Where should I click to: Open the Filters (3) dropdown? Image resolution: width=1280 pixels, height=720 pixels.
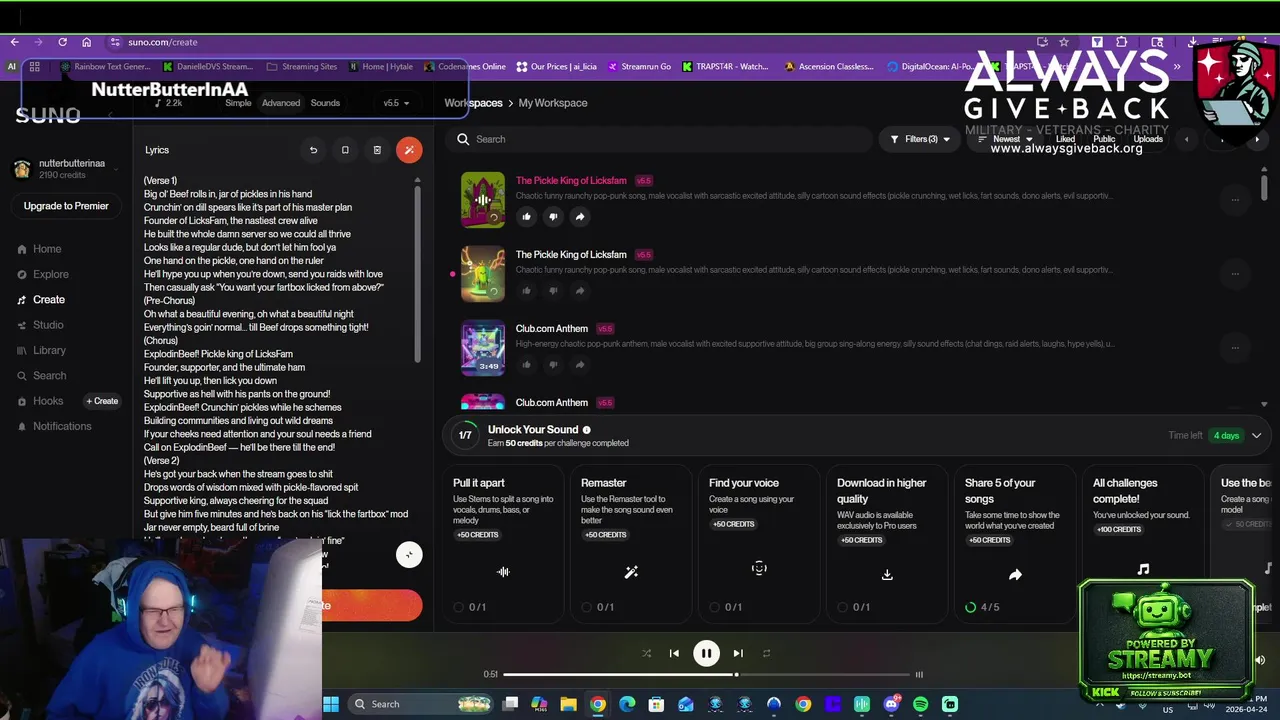coord(920,139)
